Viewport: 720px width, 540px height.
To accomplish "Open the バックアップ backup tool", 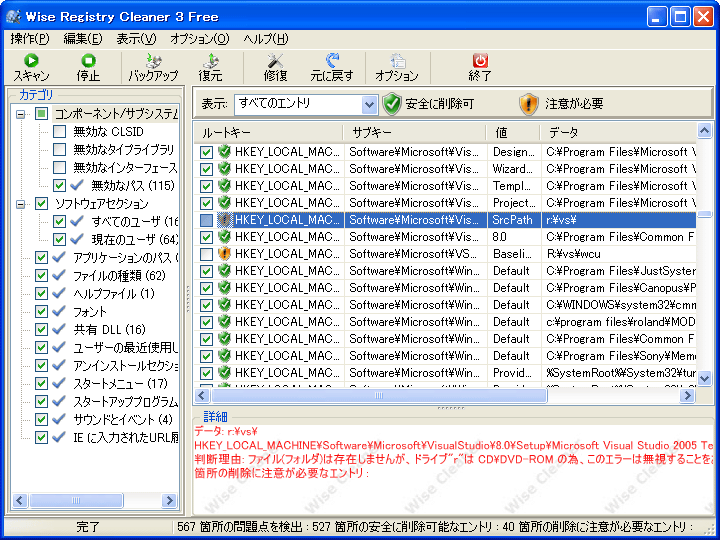I will (x=153, y=61).
